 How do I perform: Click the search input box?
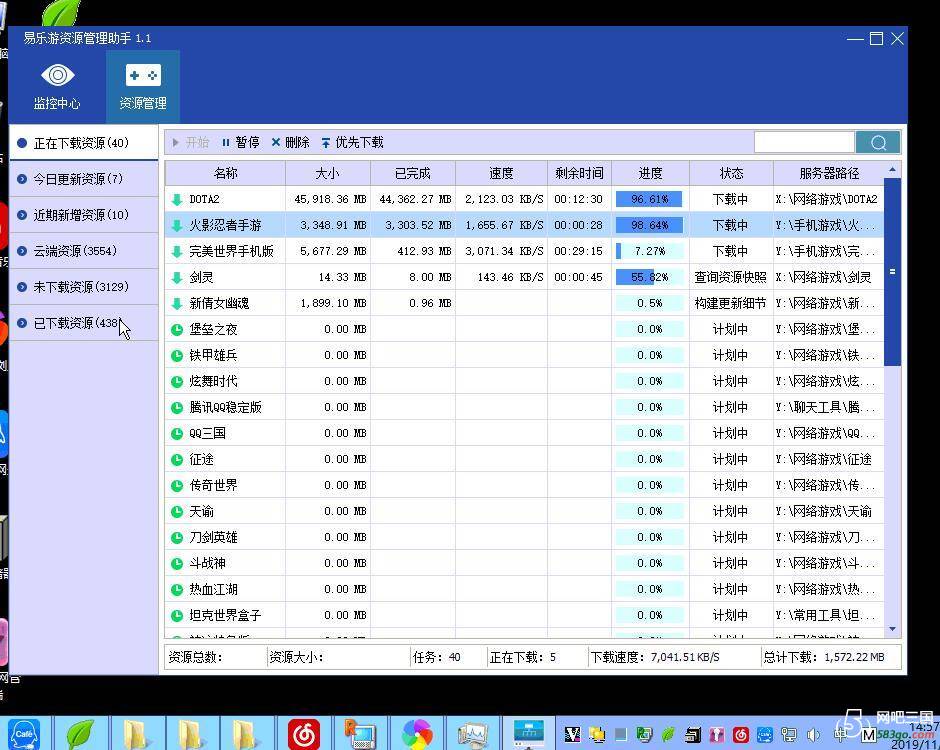click(804, 143)
